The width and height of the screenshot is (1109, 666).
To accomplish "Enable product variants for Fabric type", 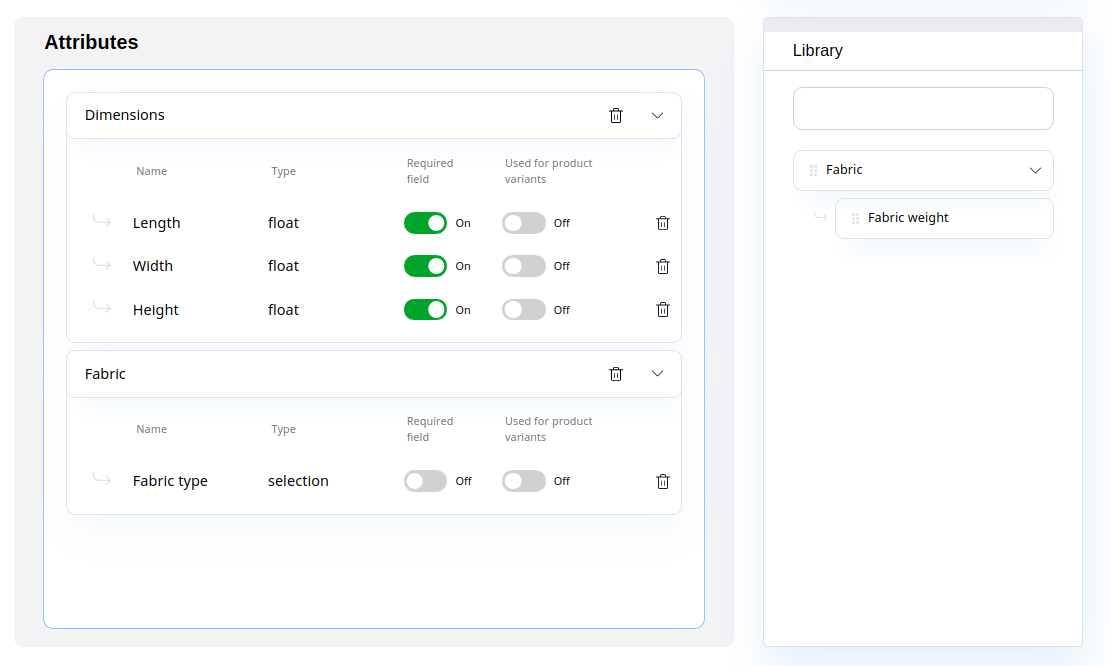I will (x=523, y=481).
